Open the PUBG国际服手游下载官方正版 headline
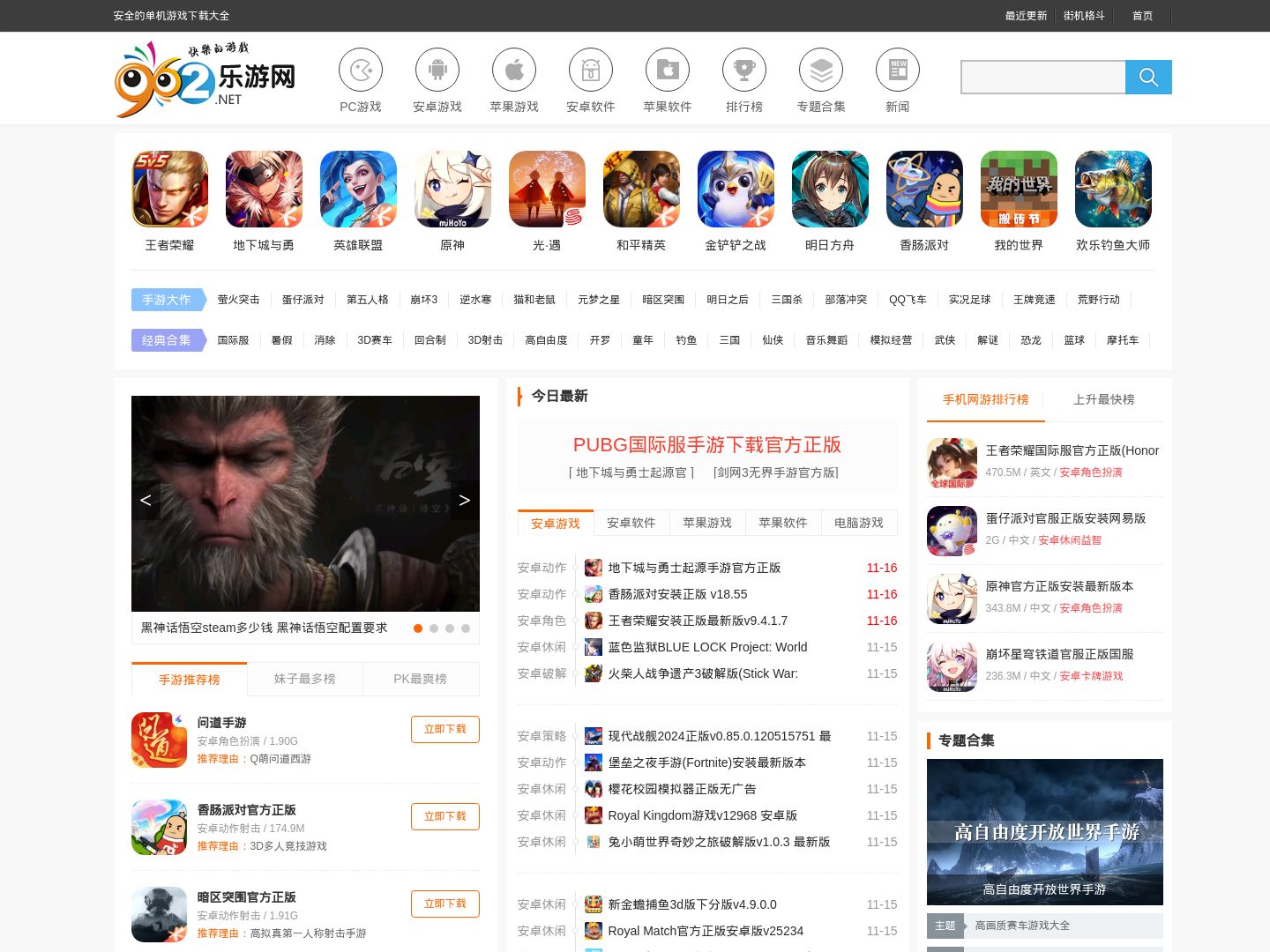1270x952 pixels. click(x=707, y=445)
